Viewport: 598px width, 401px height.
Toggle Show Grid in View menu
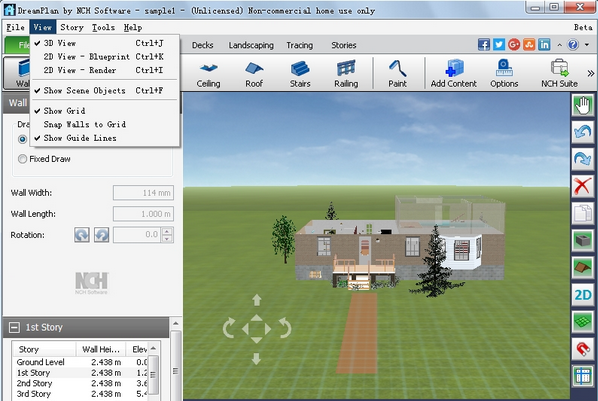click(x=104, y=111)
